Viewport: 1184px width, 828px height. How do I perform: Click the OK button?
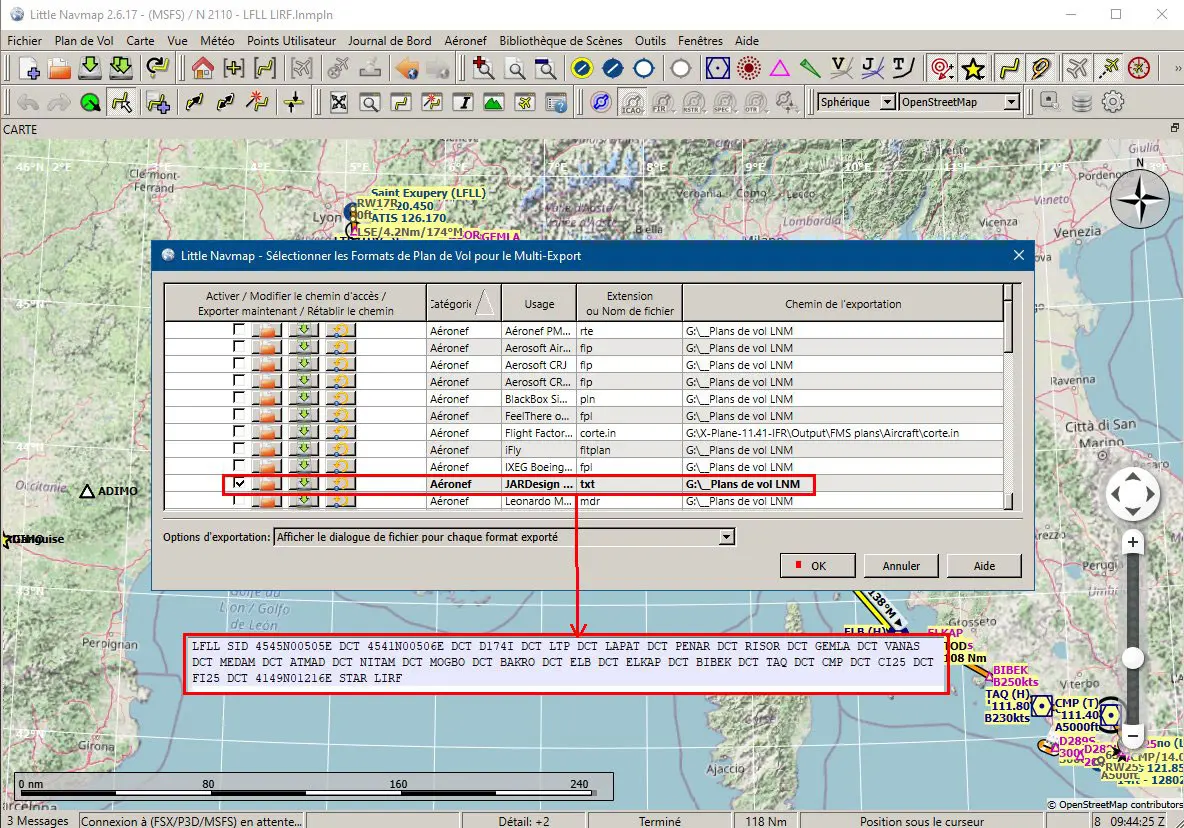(x=818, y=565)
